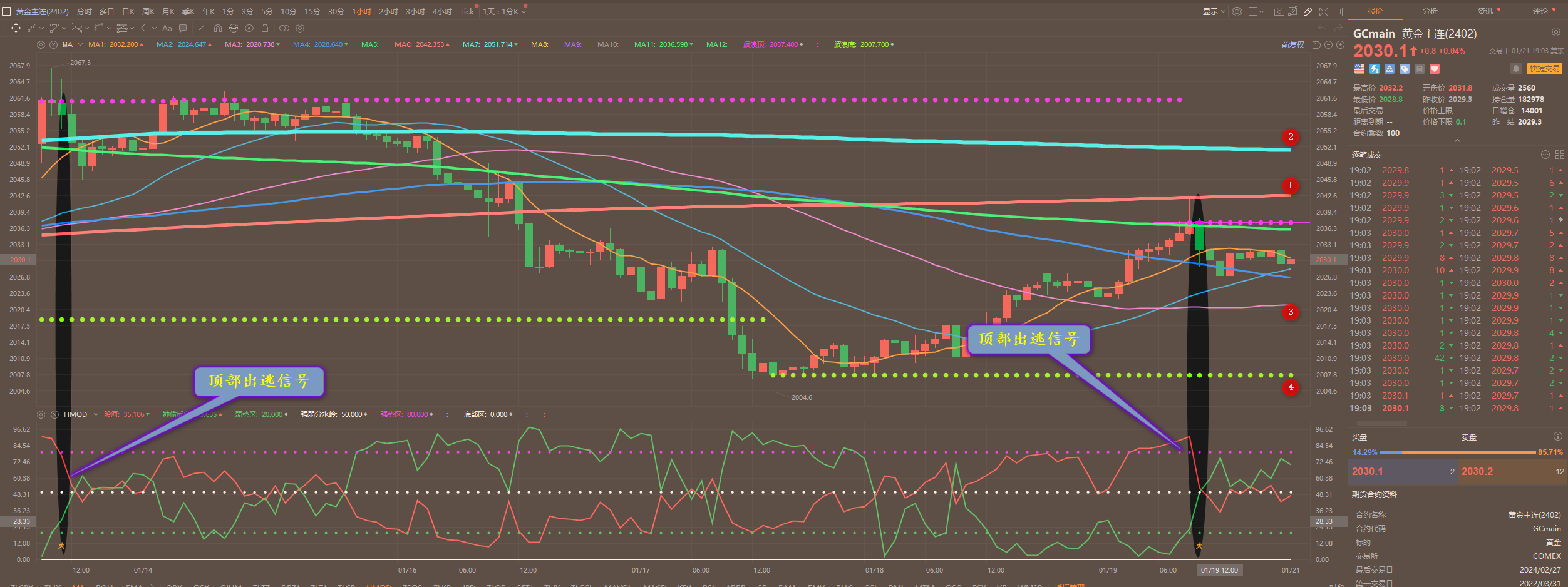
Task: Add a comment bubble annotation
Action: click(183, 28)
